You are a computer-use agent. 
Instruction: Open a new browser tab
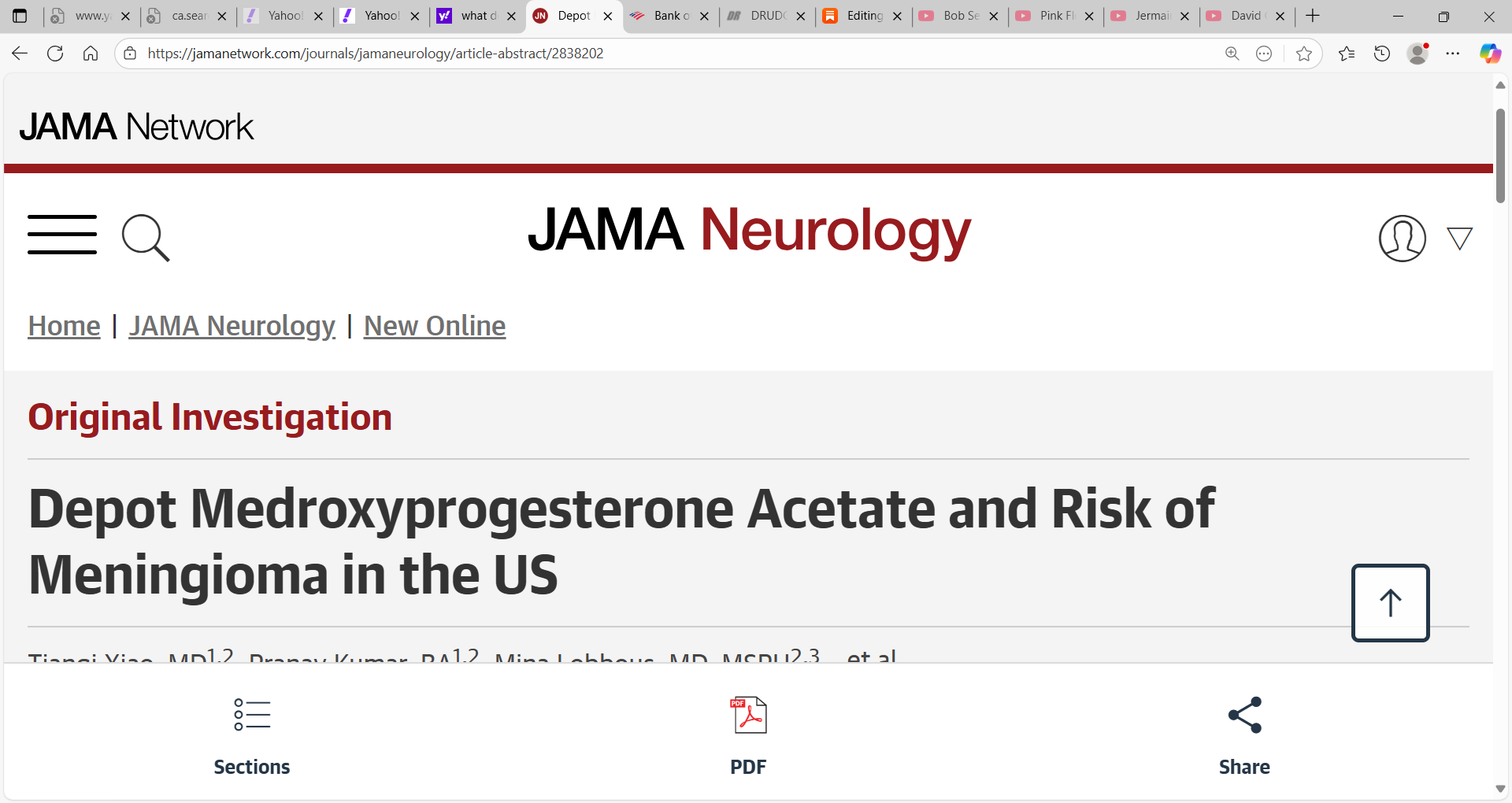point(1313,16)
